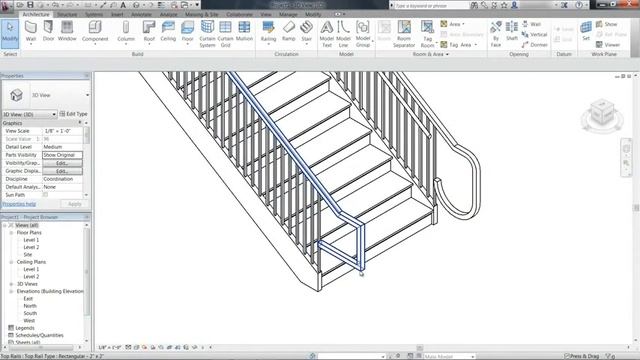The width and height of the screenshot is (640, 360).
Task: Switch to the Structure ribbon tab
Action: click(x=67, y=14)
